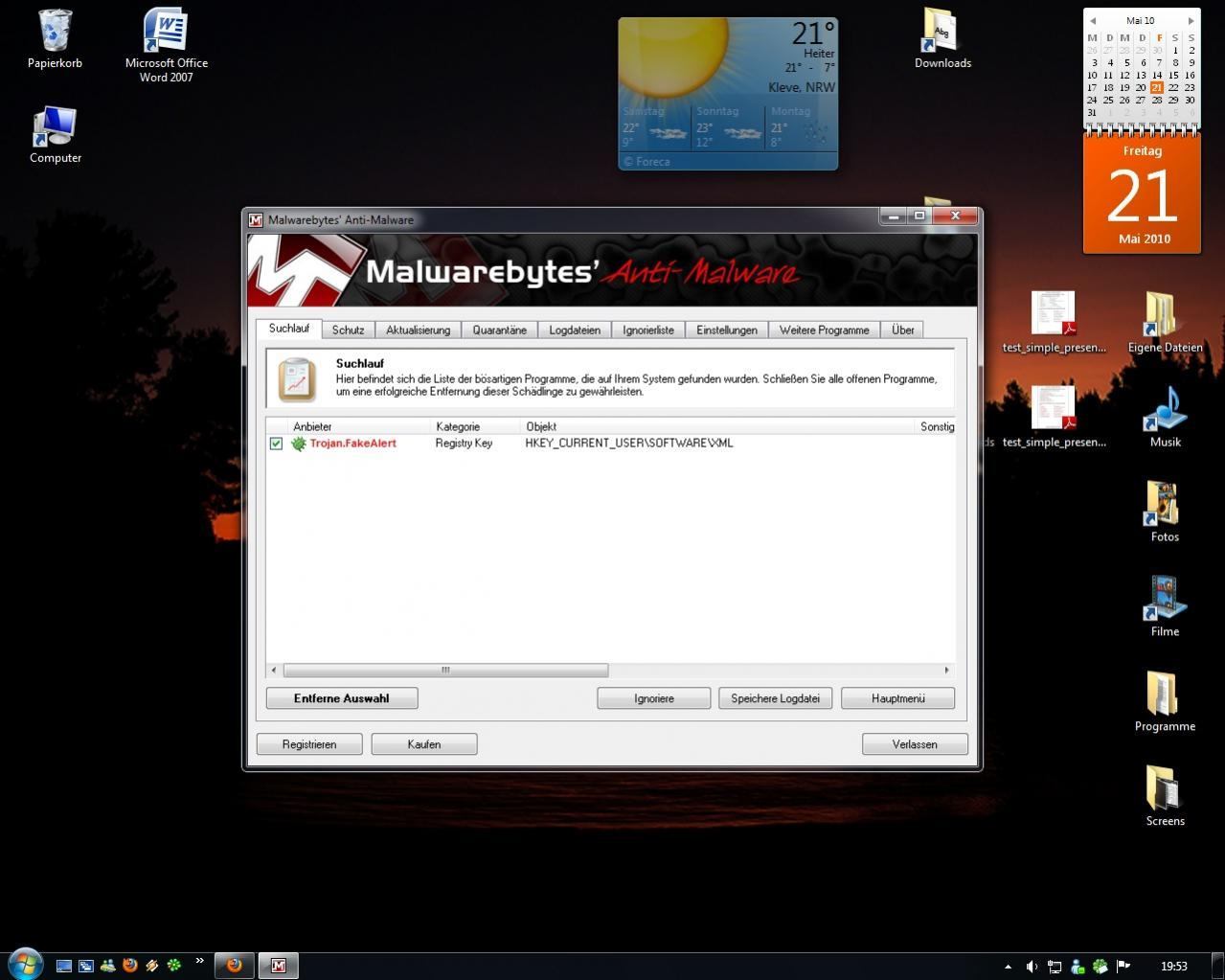Click the results list scroll-right arrow
The height and width of the screenshot is (980, 1225).
coord(946,671)
